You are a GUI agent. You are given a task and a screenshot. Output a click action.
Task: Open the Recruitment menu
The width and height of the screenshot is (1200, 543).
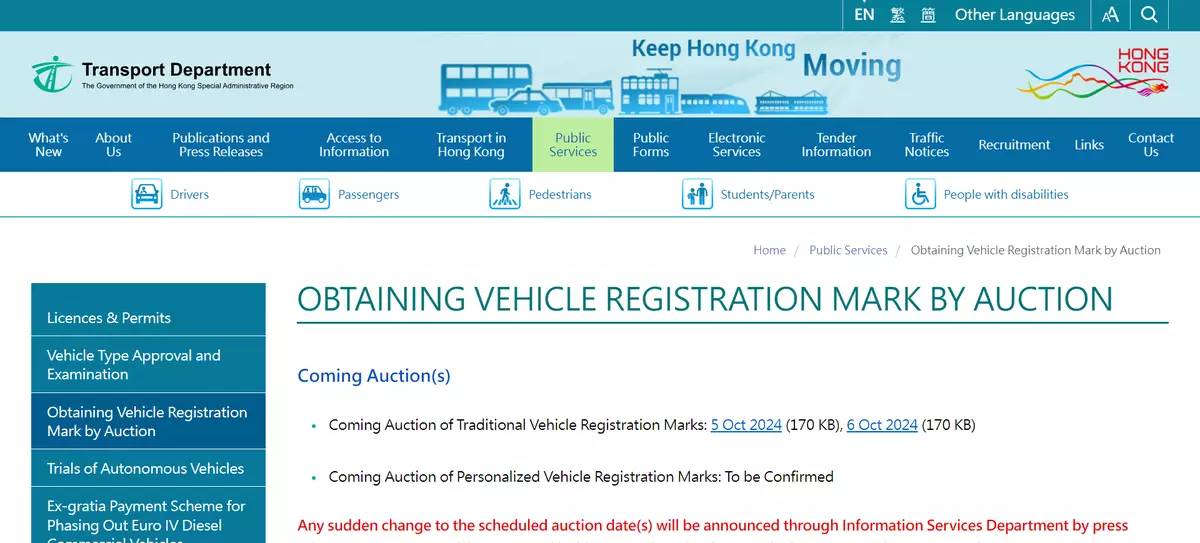pyautogui.click(x=1014, y=145)
